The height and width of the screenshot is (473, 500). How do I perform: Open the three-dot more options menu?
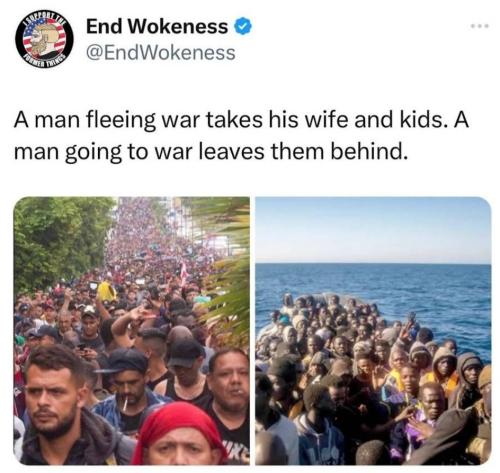(x=480, y=26)
